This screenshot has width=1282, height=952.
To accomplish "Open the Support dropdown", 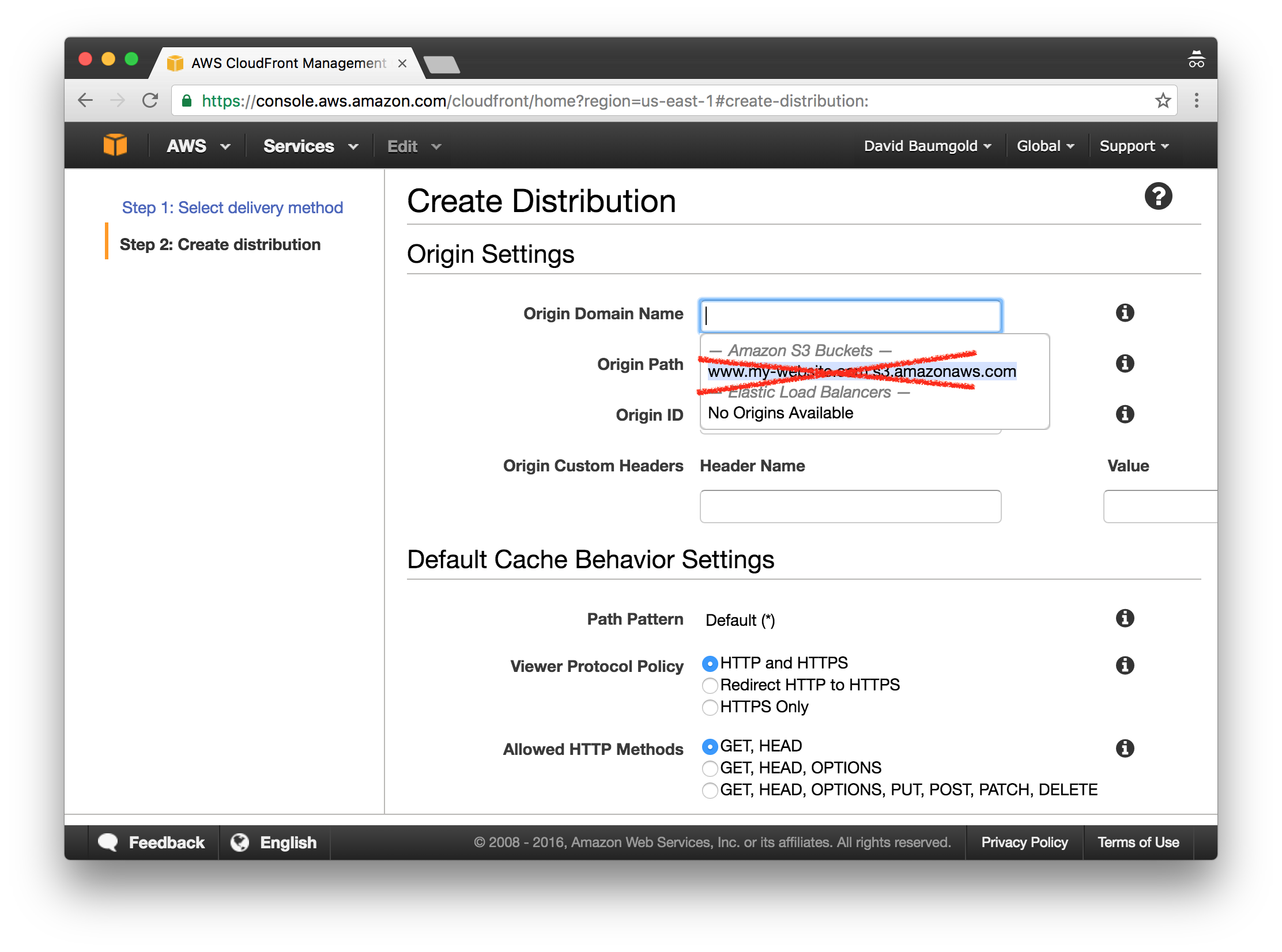I will coord(1134,146).
